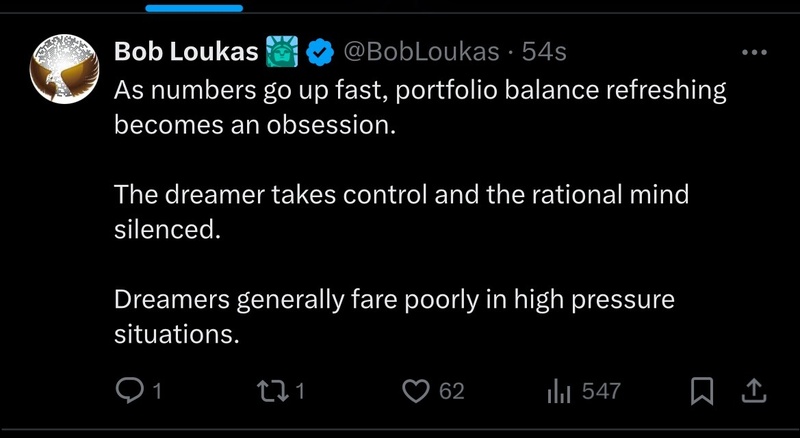Click the sentence starting "Dreamers generally fare poorly"
This screenshot has height=438, width=800.
(x=394, y=299)
